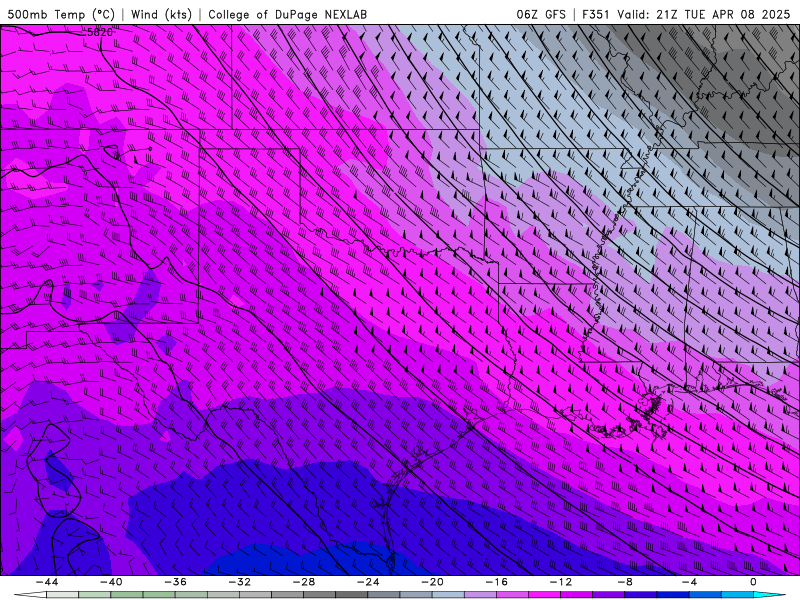Screen dimensions: 800x600
Task: Click the -40 colorbar tick label
Action: point(111,582)
